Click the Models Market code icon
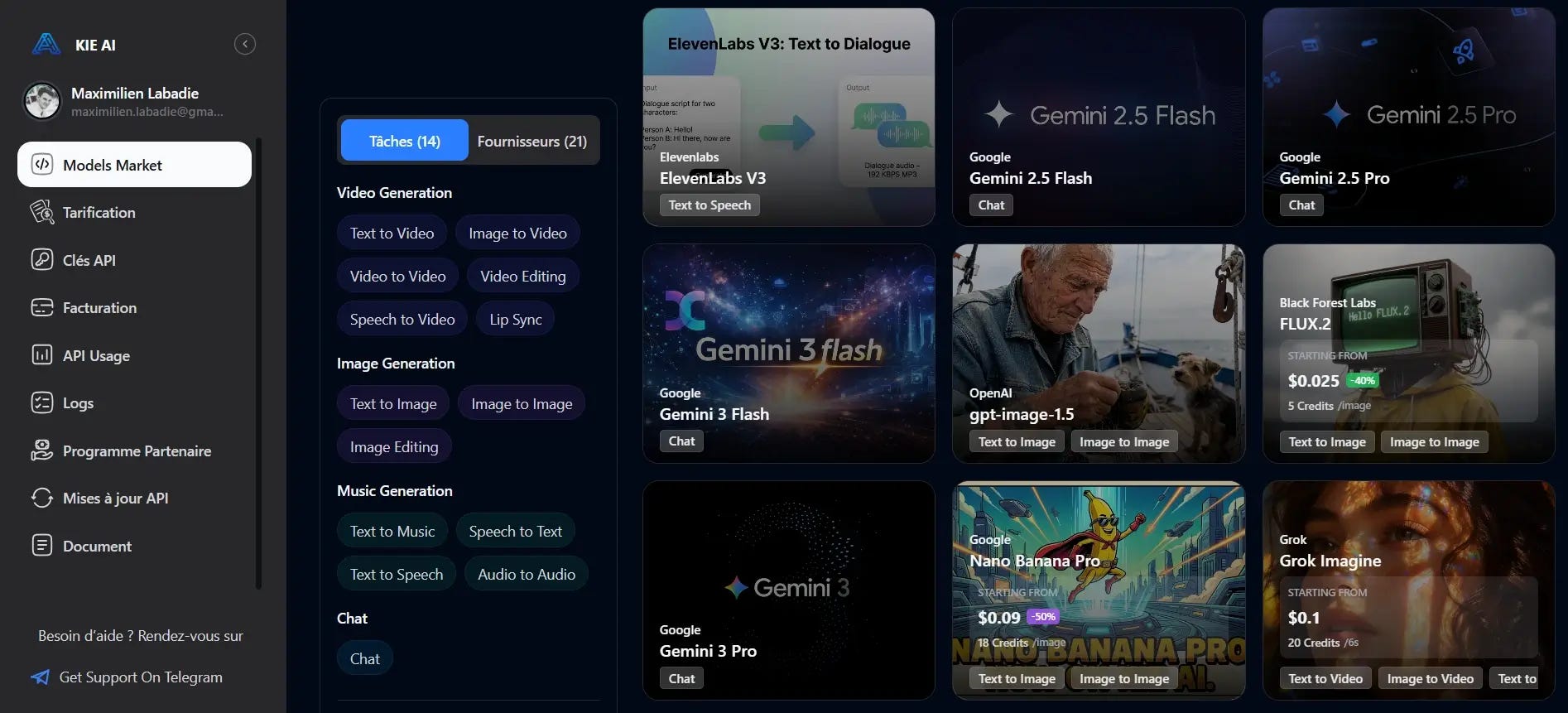The image size is (1568, 713). point(42,164)
